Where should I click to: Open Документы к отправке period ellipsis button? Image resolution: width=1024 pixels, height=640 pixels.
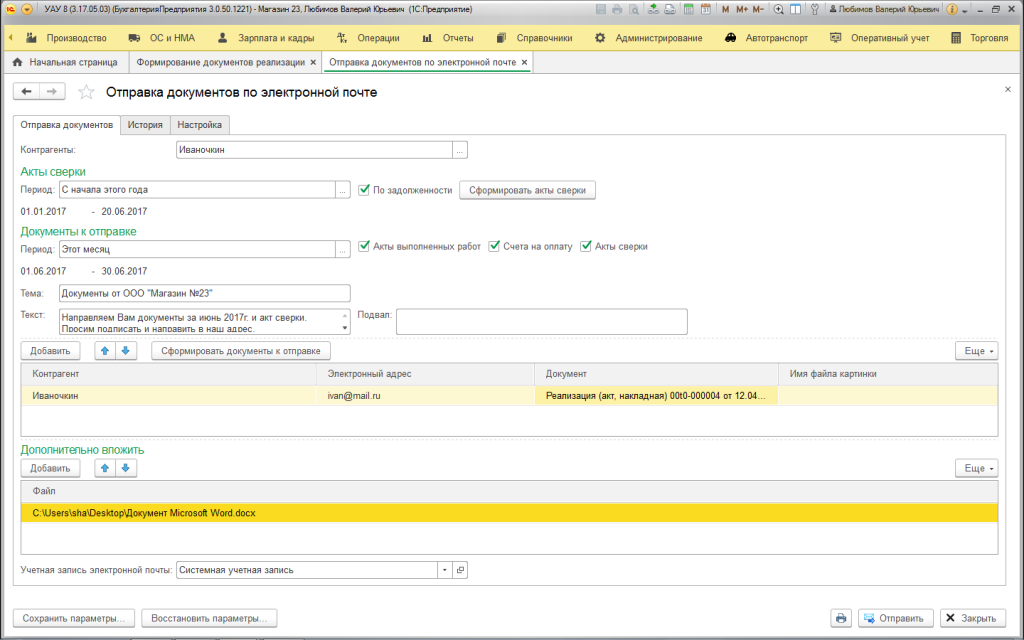pyautogui.click(x=343, y=249)
